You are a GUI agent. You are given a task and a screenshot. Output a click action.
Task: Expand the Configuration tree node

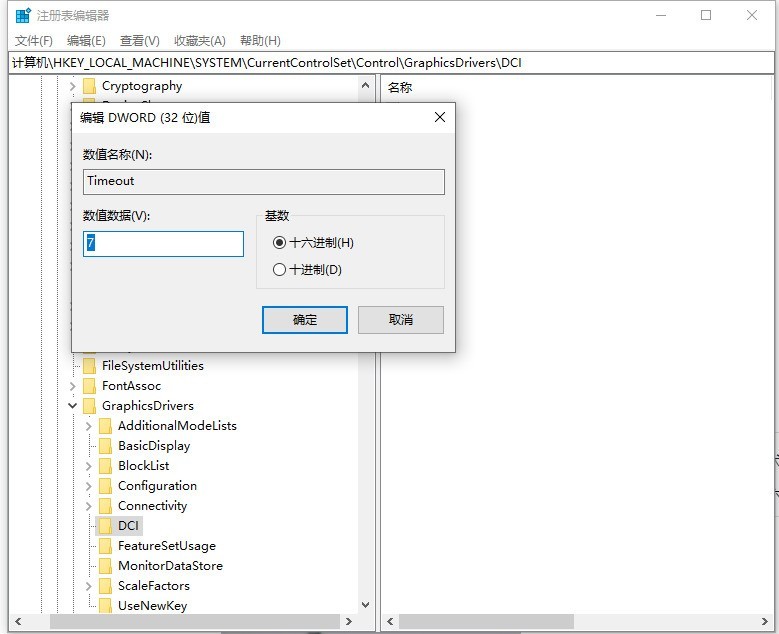pyautogui.click(x=88, y=486)
